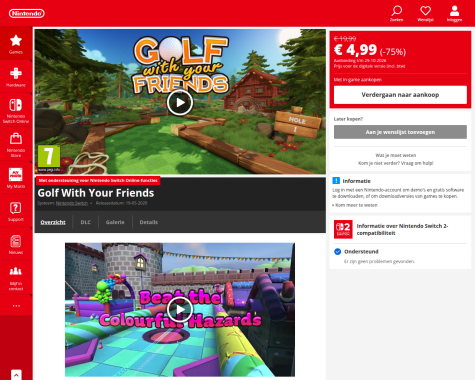Open the wishlist heart icon in header
Screen dimensions: 475x380
tap(425, 11)
